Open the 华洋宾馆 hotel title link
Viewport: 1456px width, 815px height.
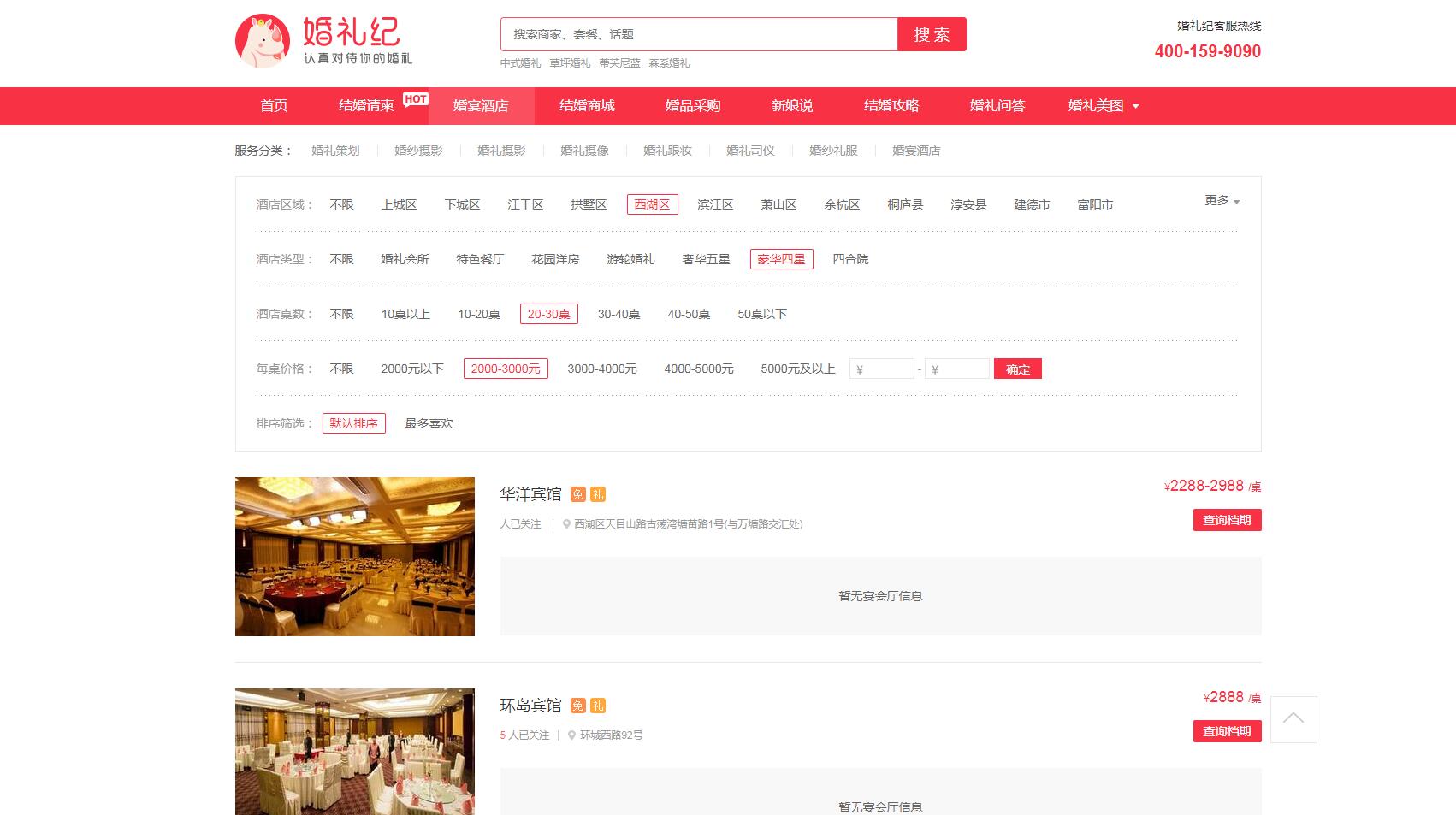coord(530,494)
